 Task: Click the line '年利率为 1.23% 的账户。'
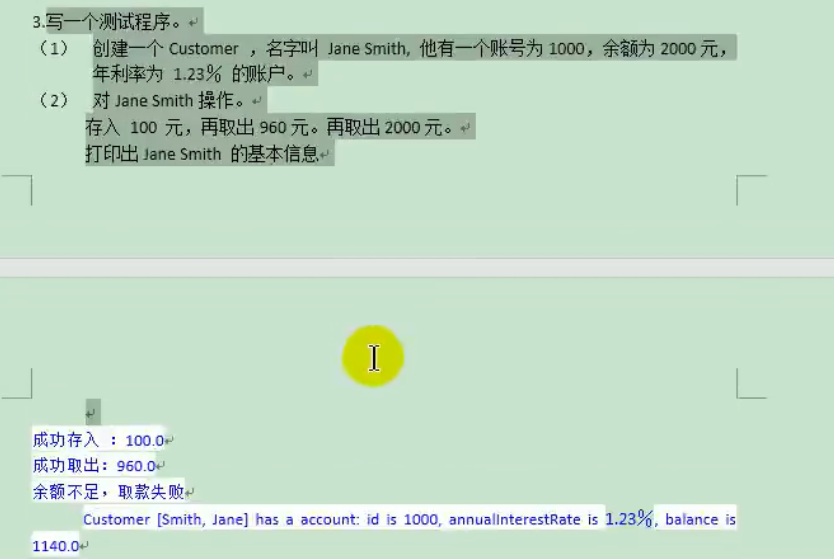[x=194, y=73]
